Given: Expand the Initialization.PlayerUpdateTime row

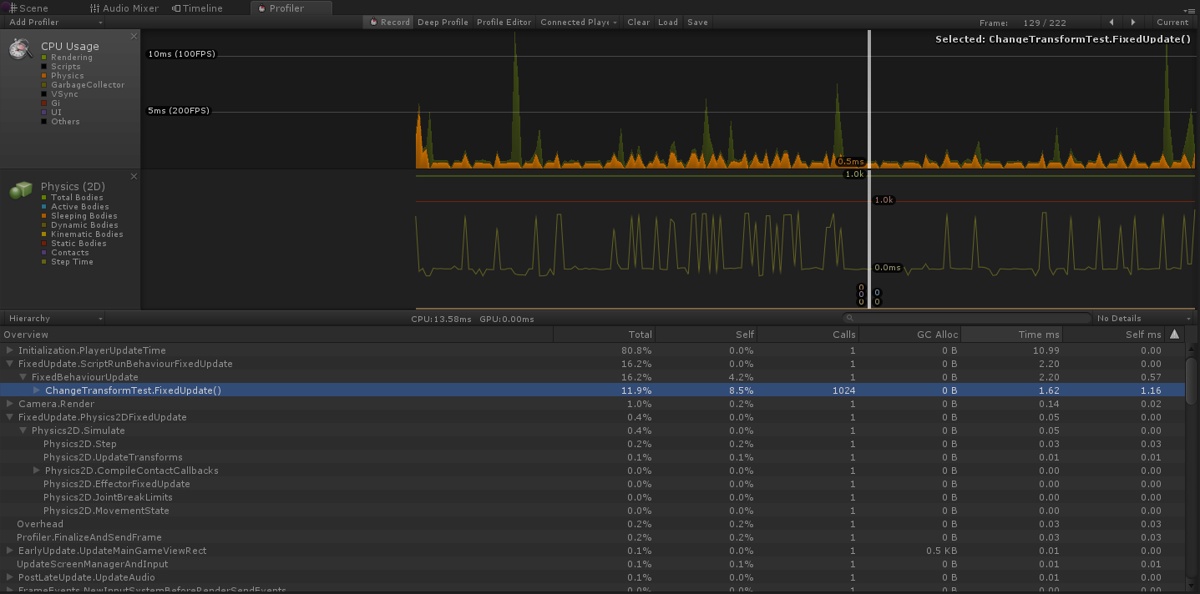Looking at the screenshot, I should tap(10, 350).
